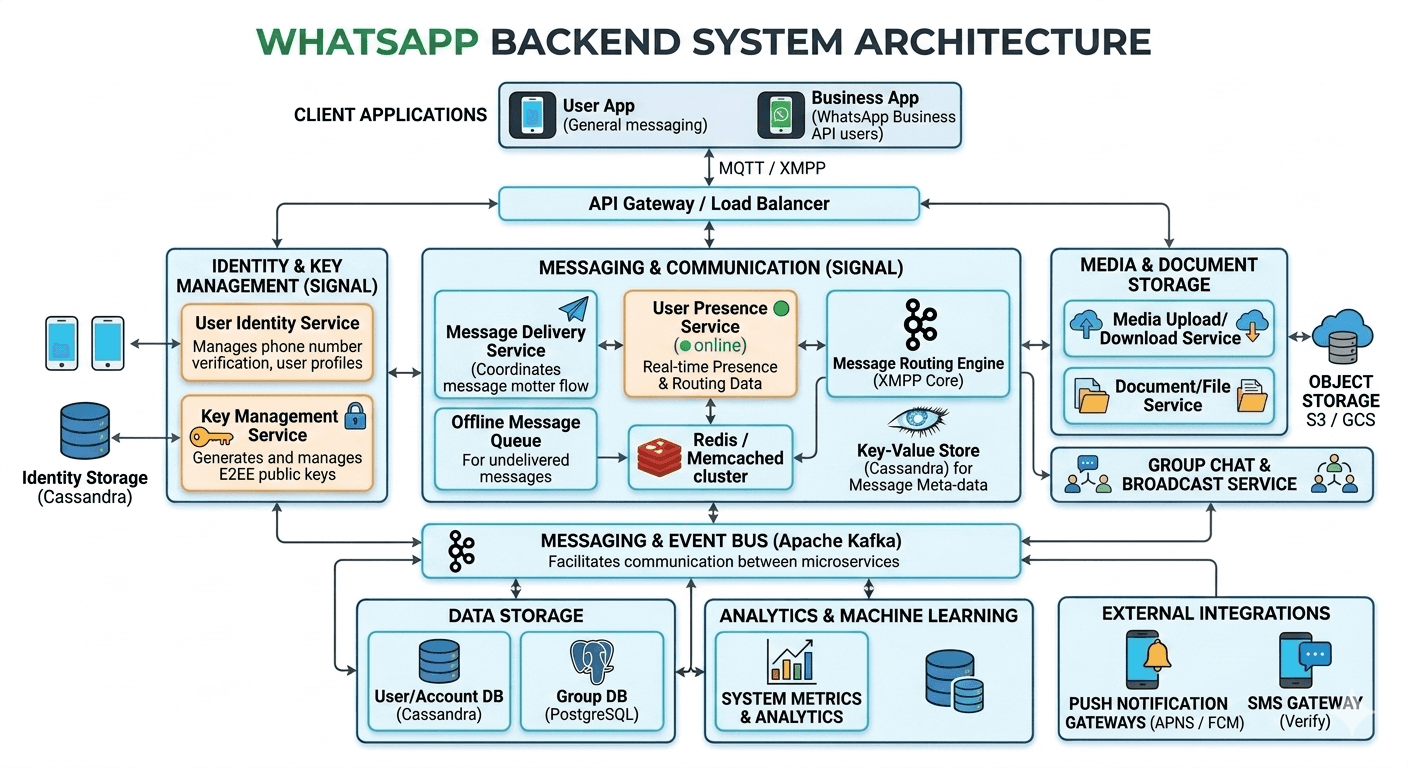
Task: Click the cloud download icon in Media Download service
Action: pyautogui.click(x=1252, y=324)
